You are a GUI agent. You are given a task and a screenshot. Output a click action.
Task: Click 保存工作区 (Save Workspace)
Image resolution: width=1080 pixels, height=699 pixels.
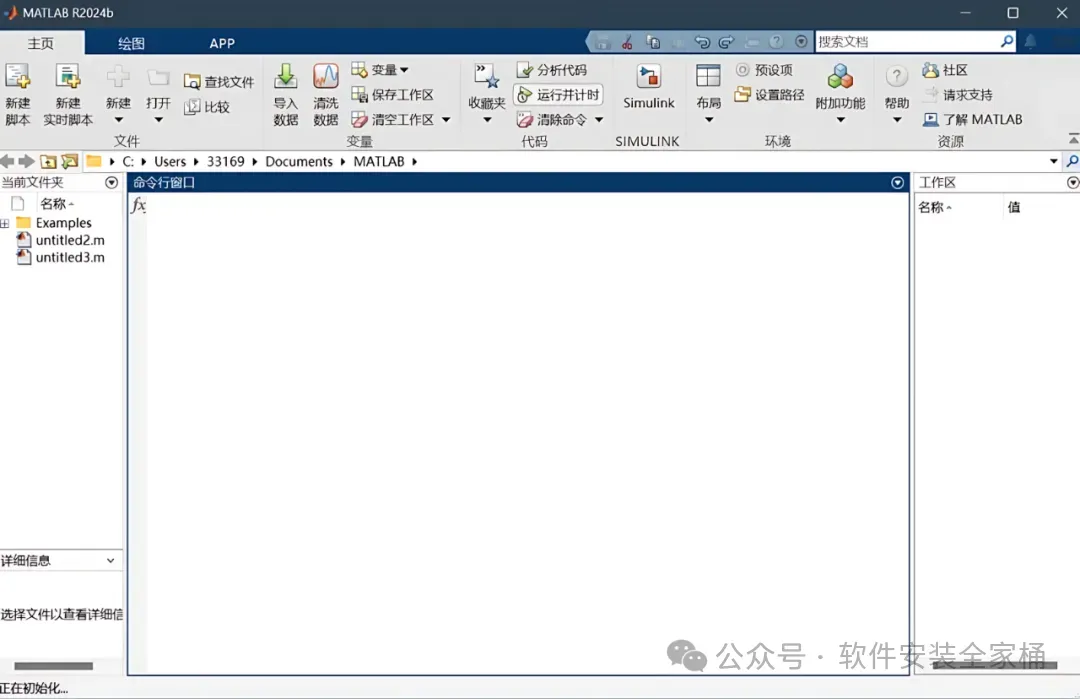tap(393, 94)
